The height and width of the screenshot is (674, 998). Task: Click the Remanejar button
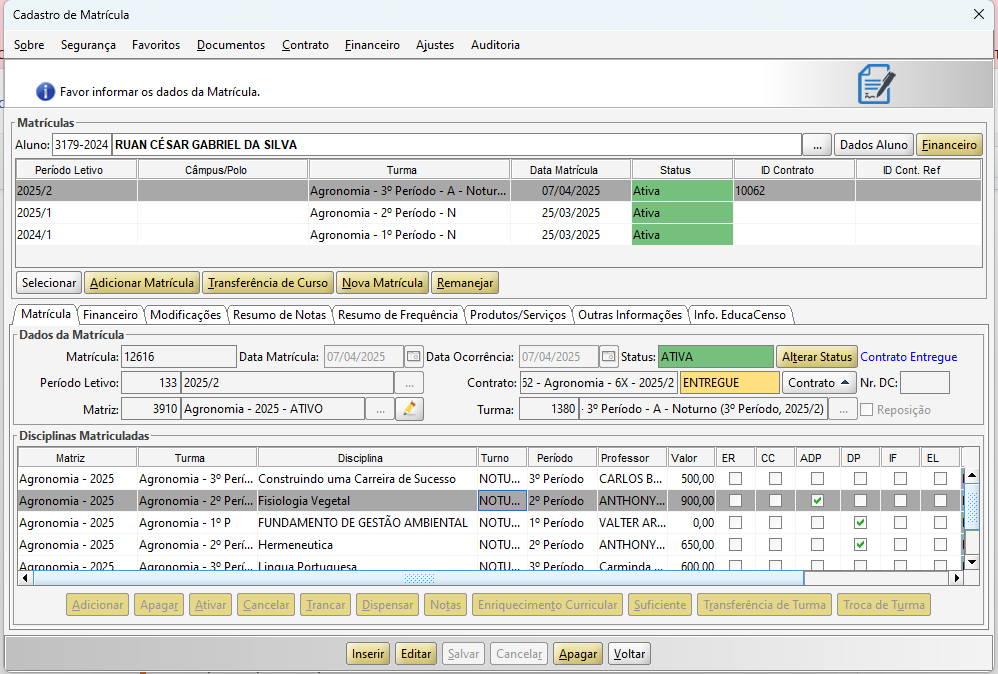click(x=465, y=283)
